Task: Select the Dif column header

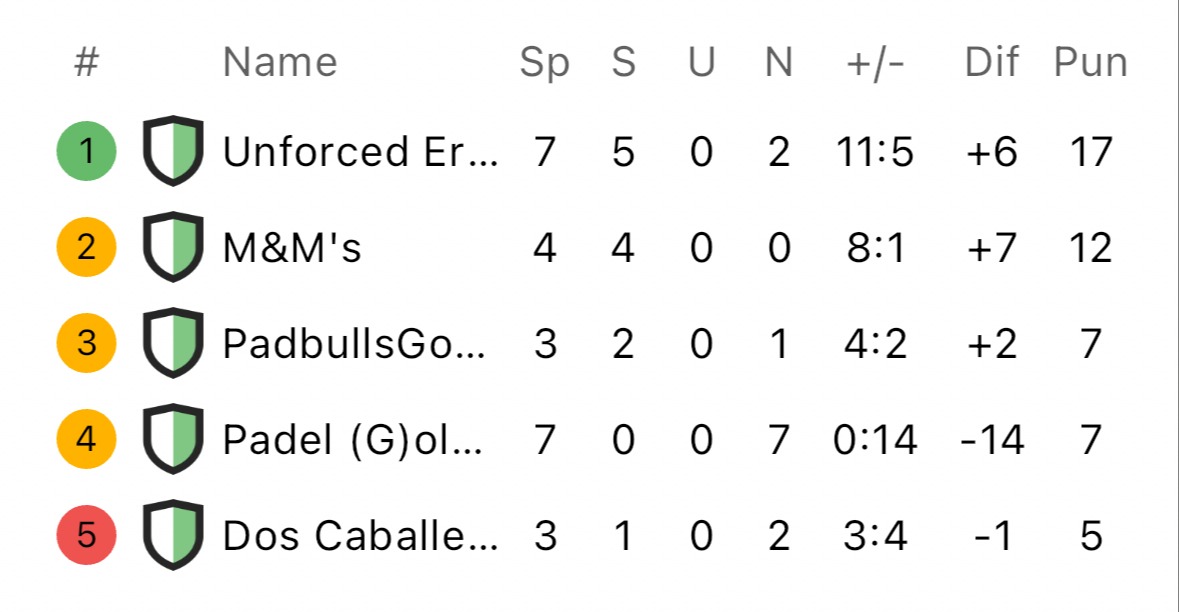Action: click(992, 62)
